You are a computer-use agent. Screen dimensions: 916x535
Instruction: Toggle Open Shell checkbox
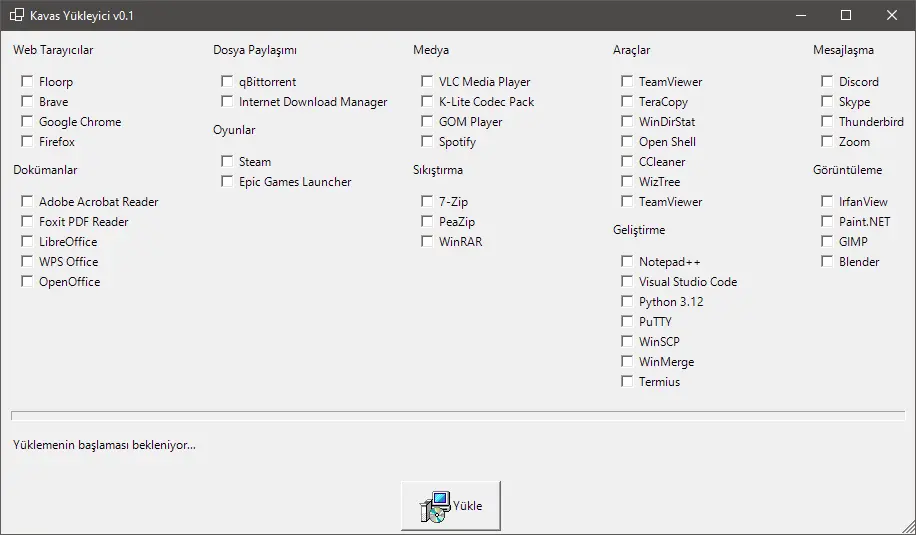[x=627, y=141]
